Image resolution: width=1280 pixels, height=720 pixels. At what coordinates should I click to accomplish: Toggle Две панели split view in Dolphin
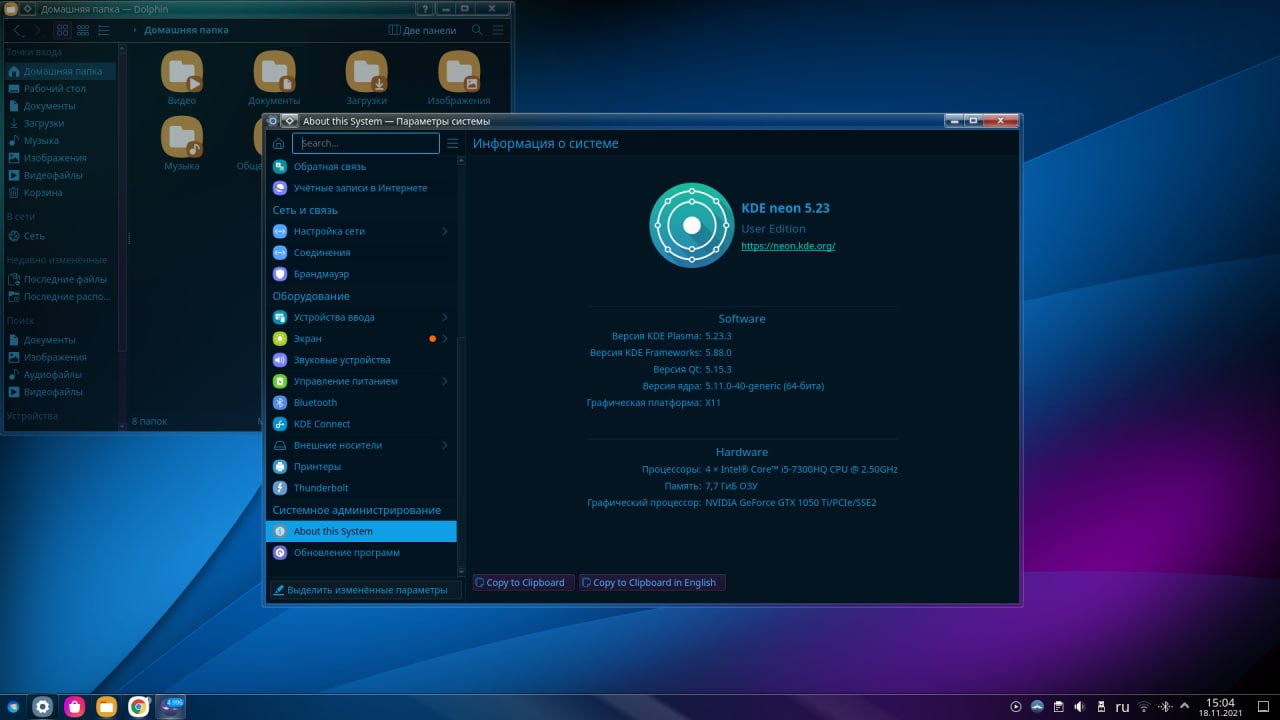[x=422, y=30]
